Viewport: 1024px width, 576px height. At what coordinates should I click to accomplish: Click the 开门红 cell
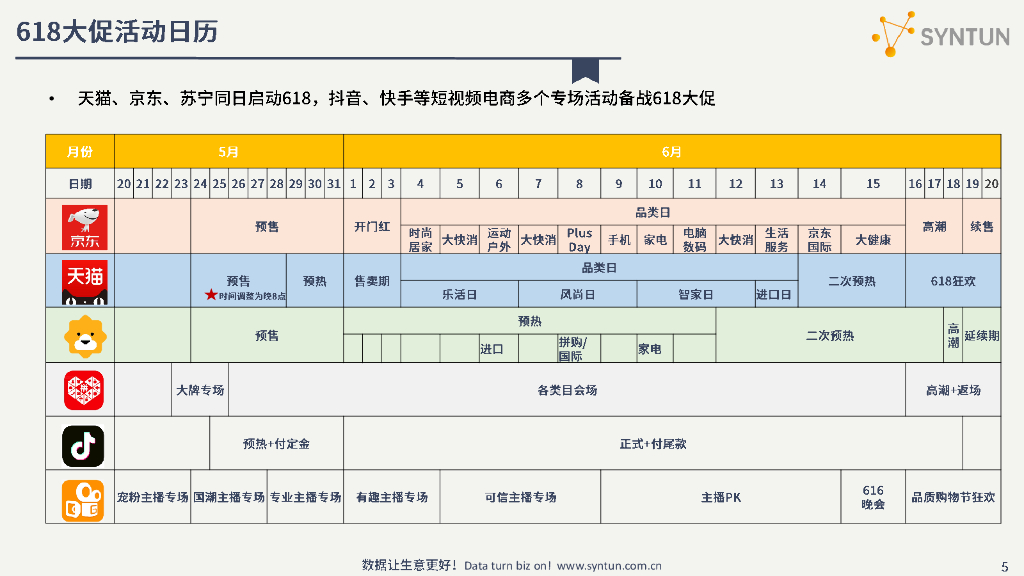click(x=372, y=227)
